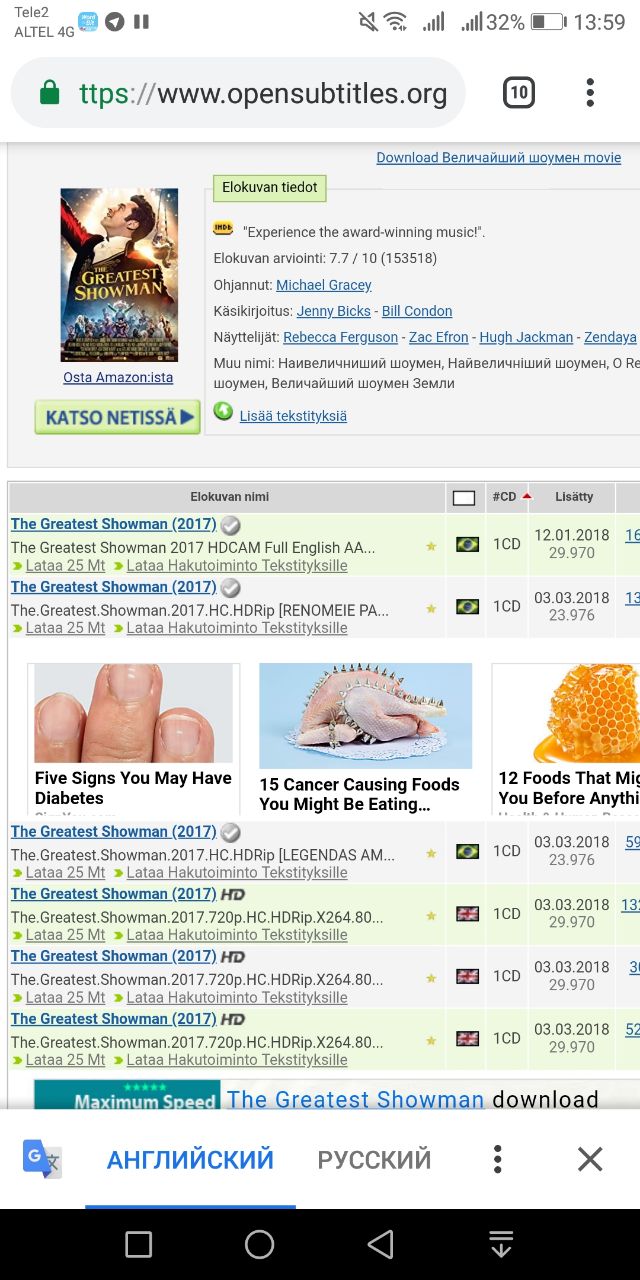The width and height of the screenshot is (640, 1280).
Task: Open Download Величайший шоумен movie link
Action: [499, 158]
